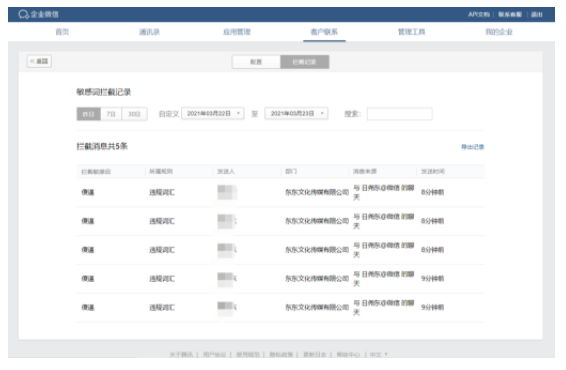
Task: Open the 首页 navigation tab
Action: (x=62, y=32)
